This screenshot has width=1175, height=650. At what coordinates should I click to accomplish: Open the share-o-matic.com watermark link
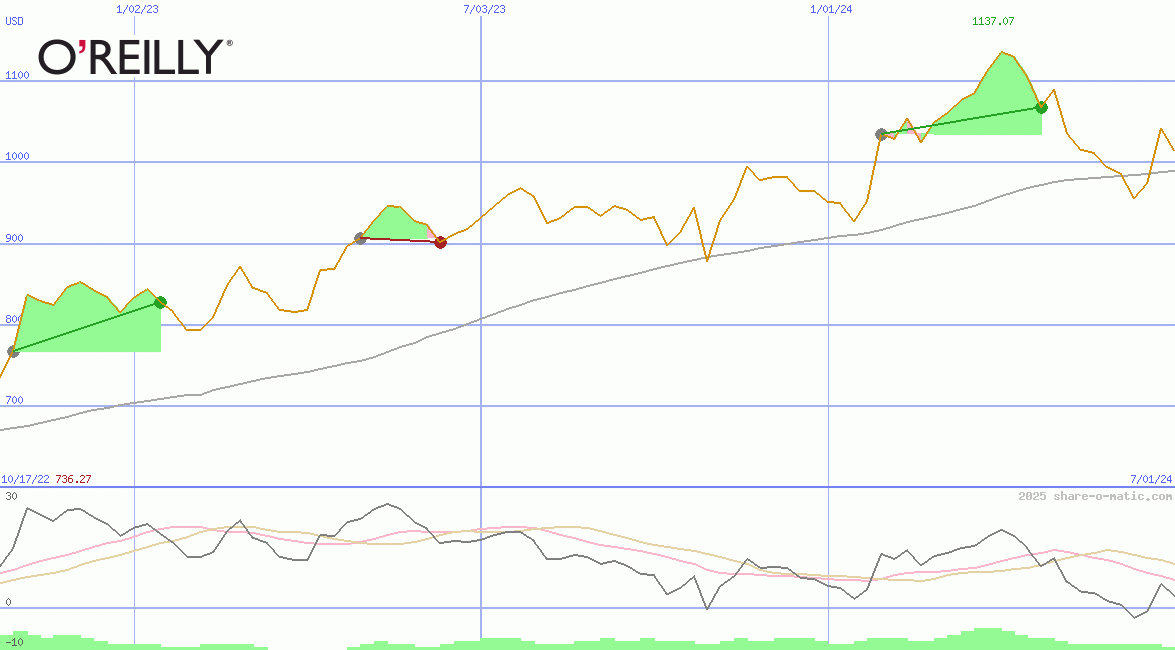click(x=1095, y=496)
